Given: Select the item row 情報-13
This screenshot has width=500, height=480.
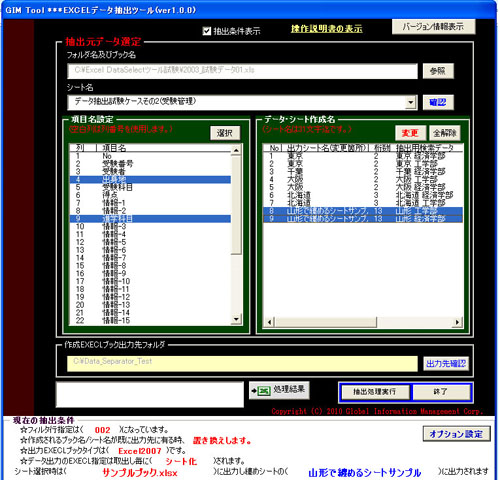Looking at the screenshot, I should [150, 305].
